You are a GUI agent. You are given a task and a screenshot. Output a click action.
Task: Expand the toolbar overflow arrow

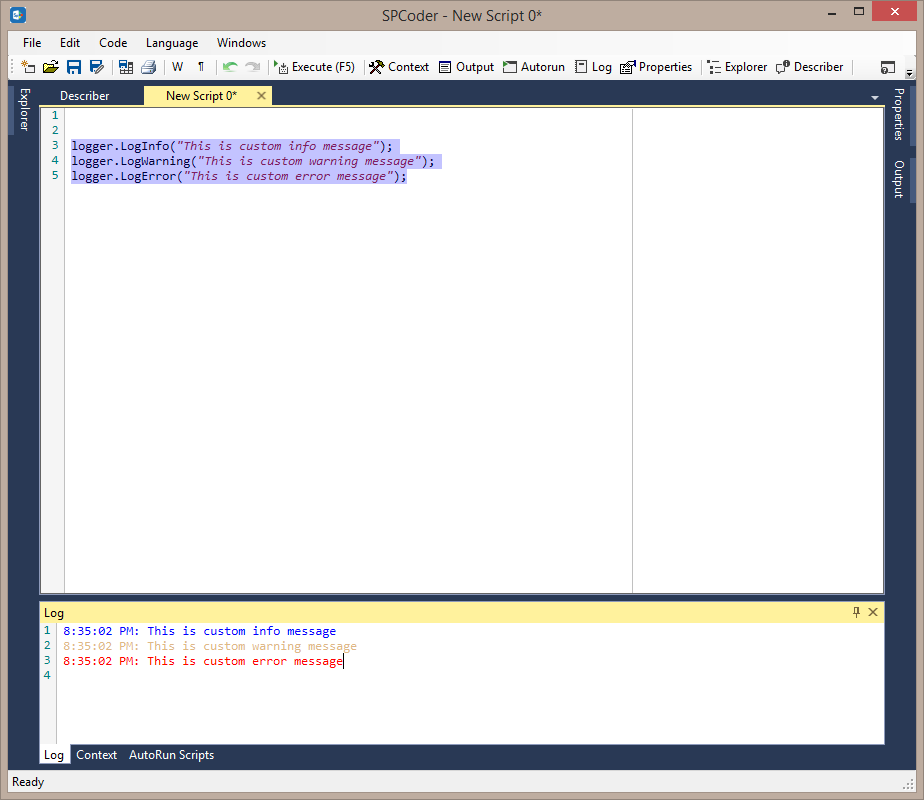(909, 73)
